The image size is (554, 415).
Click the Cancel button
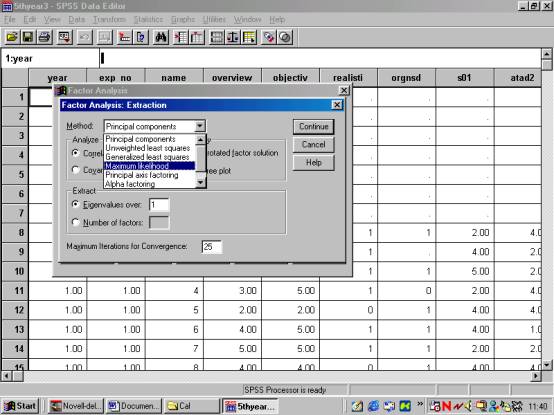(313, 144)
